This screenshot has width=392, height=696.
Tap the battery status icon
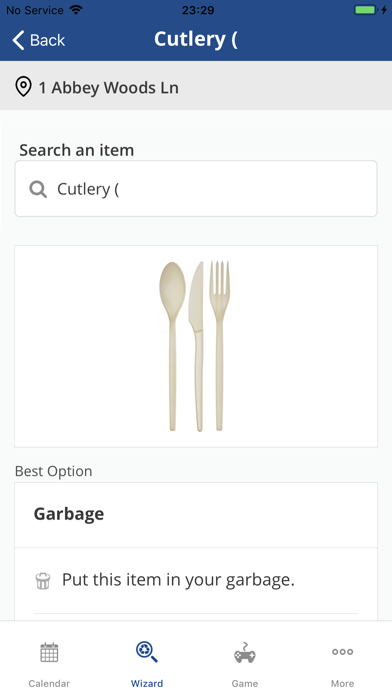click(365, 10)
